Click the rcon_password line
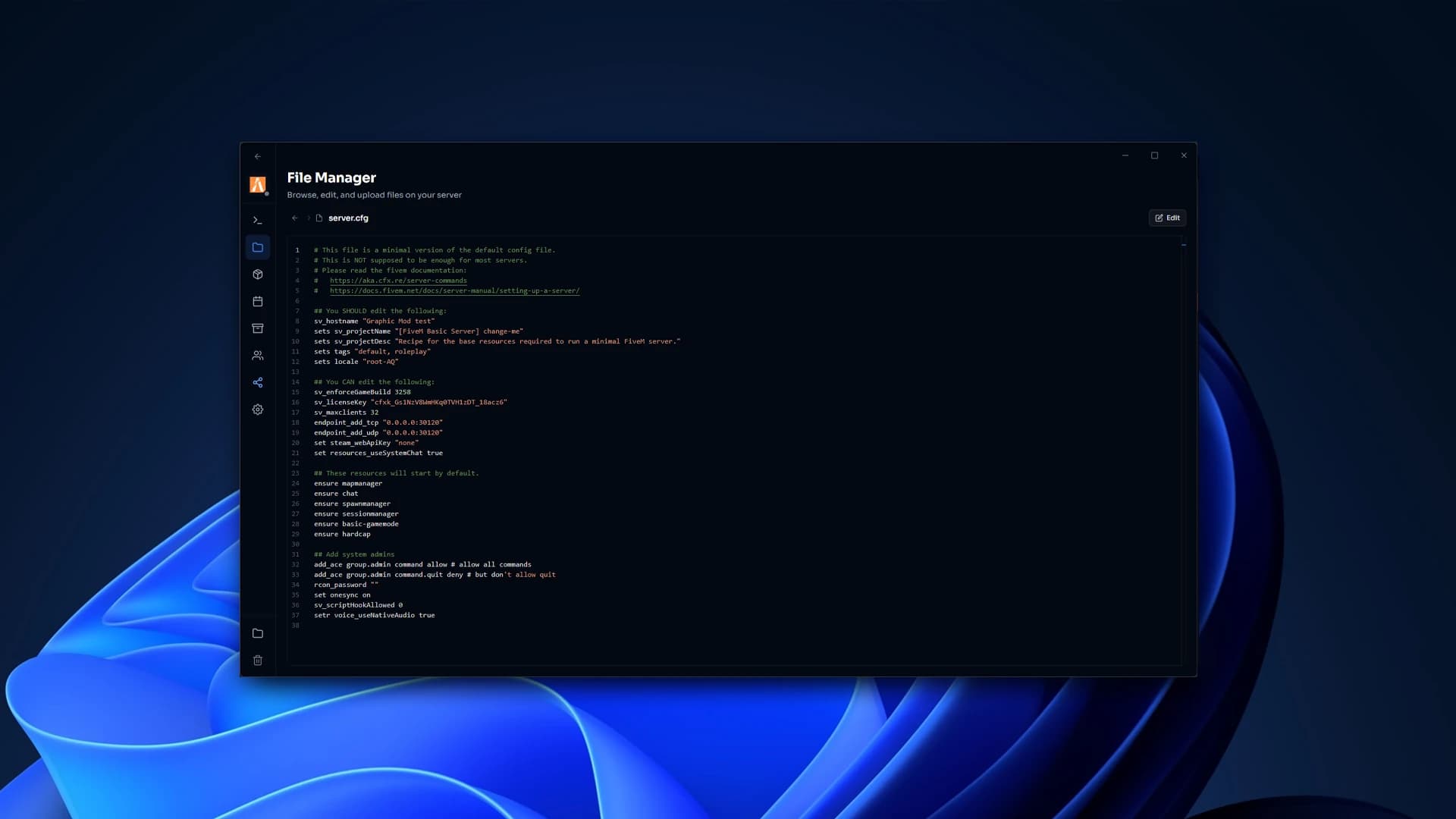This screenshot has width=1456, height=819. pyautogui.click(x=346, y=585)
